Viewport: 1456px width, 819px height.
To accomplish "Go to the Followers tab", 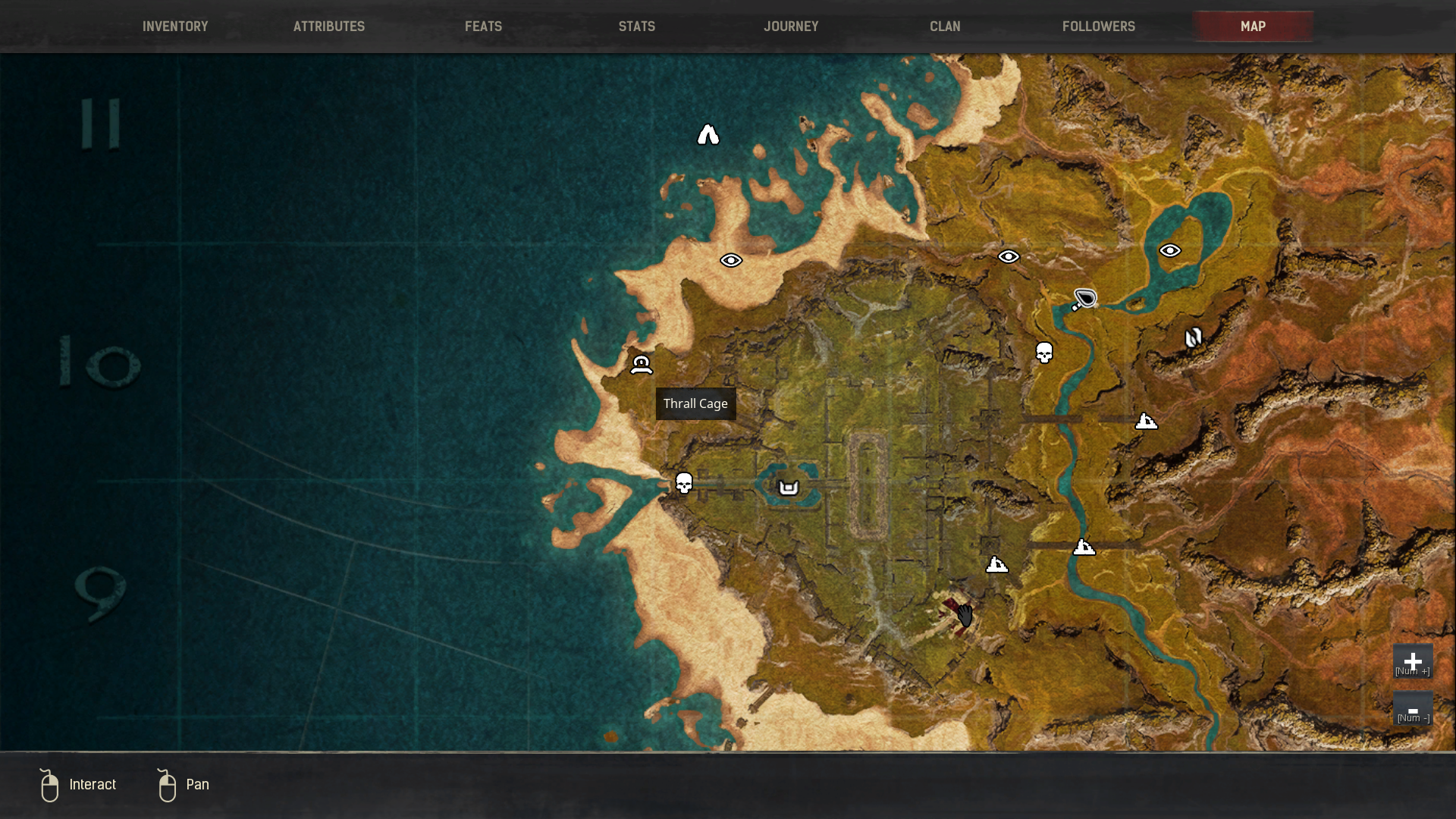I will tap(1098, 27).
